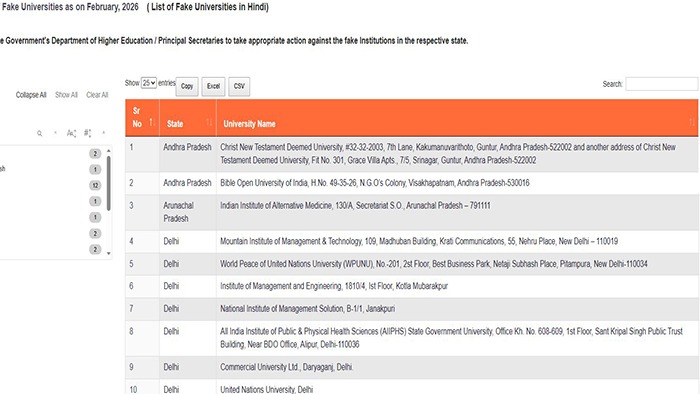Viewport: 700px width, 394px height.
Task: Sort filter pane by count with # icon
Action: 88,133
